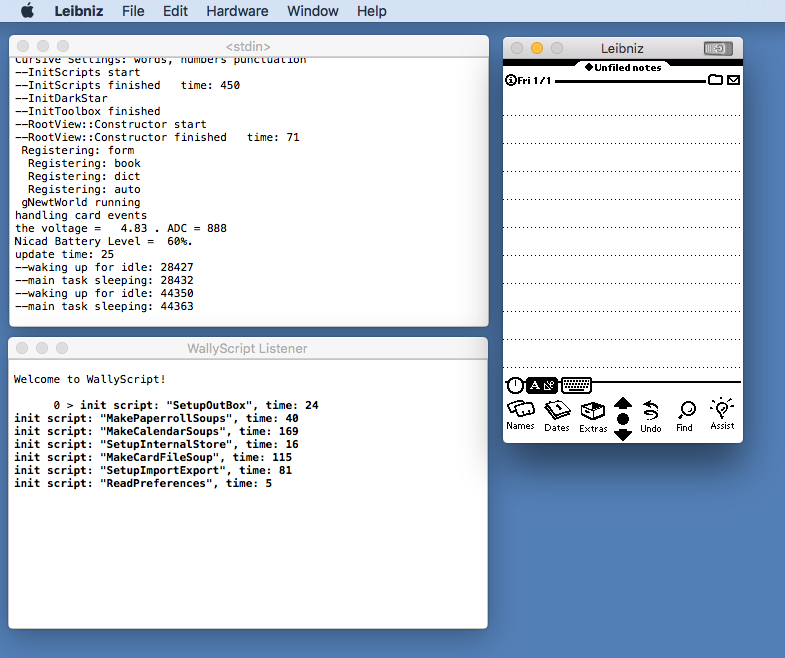This screenshot has height=658, width=785.
Task: Tap the folder filing icon on the note
Action: (715, 80)
